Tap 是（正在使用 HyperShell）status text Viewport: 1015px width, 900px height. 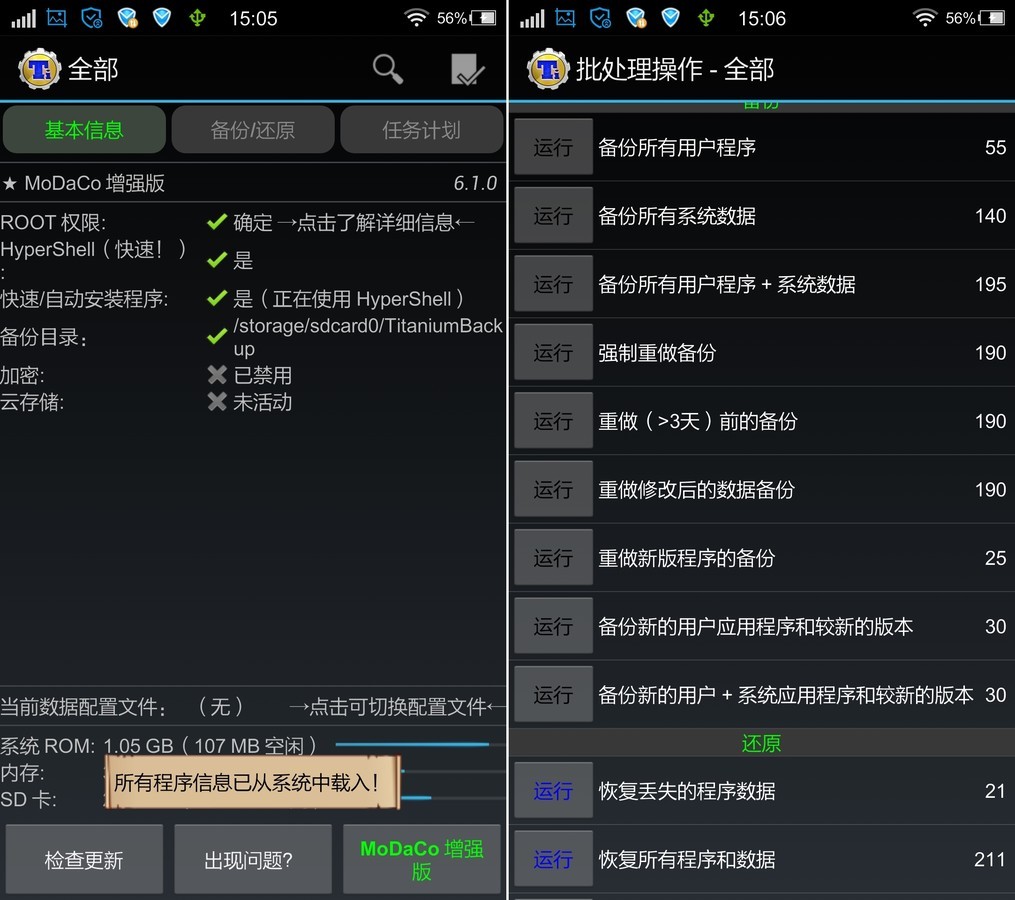[348, 298]
